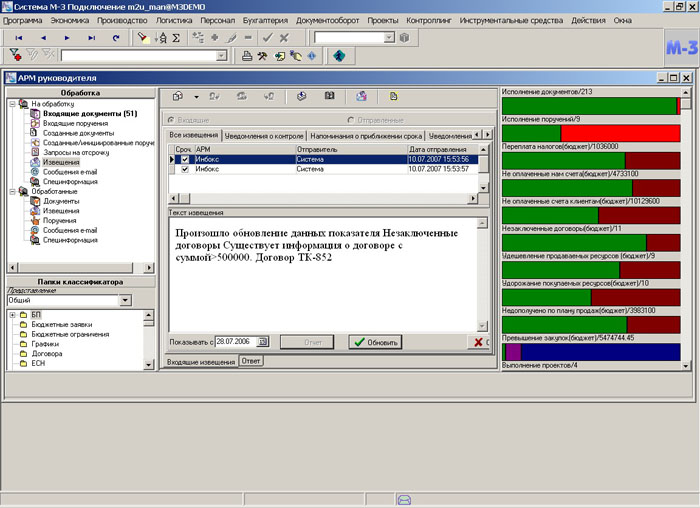Open the wide filter combo box dropdown
Screen dimensions: 700x508
221,56
